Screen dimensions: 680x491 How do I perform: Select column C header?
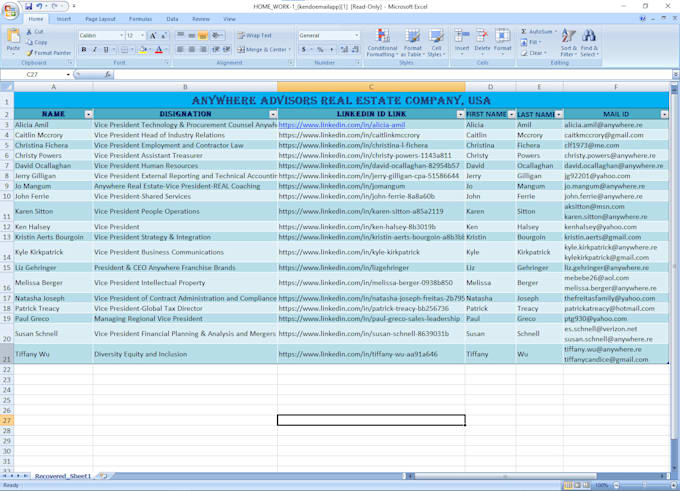(371, 87)
